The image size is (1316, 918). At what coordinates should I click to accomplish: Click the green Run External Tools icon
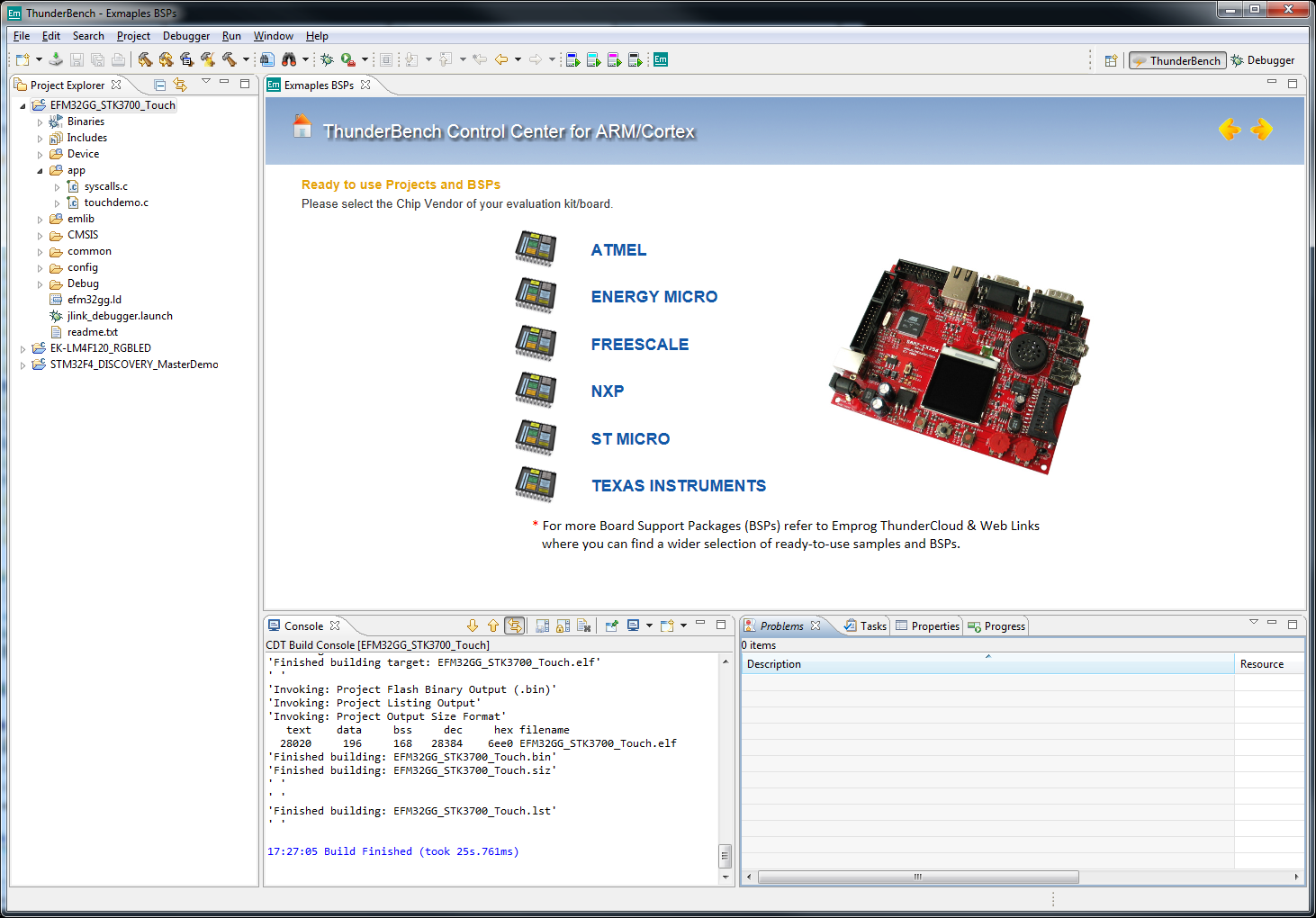click(x=347, y=59)
